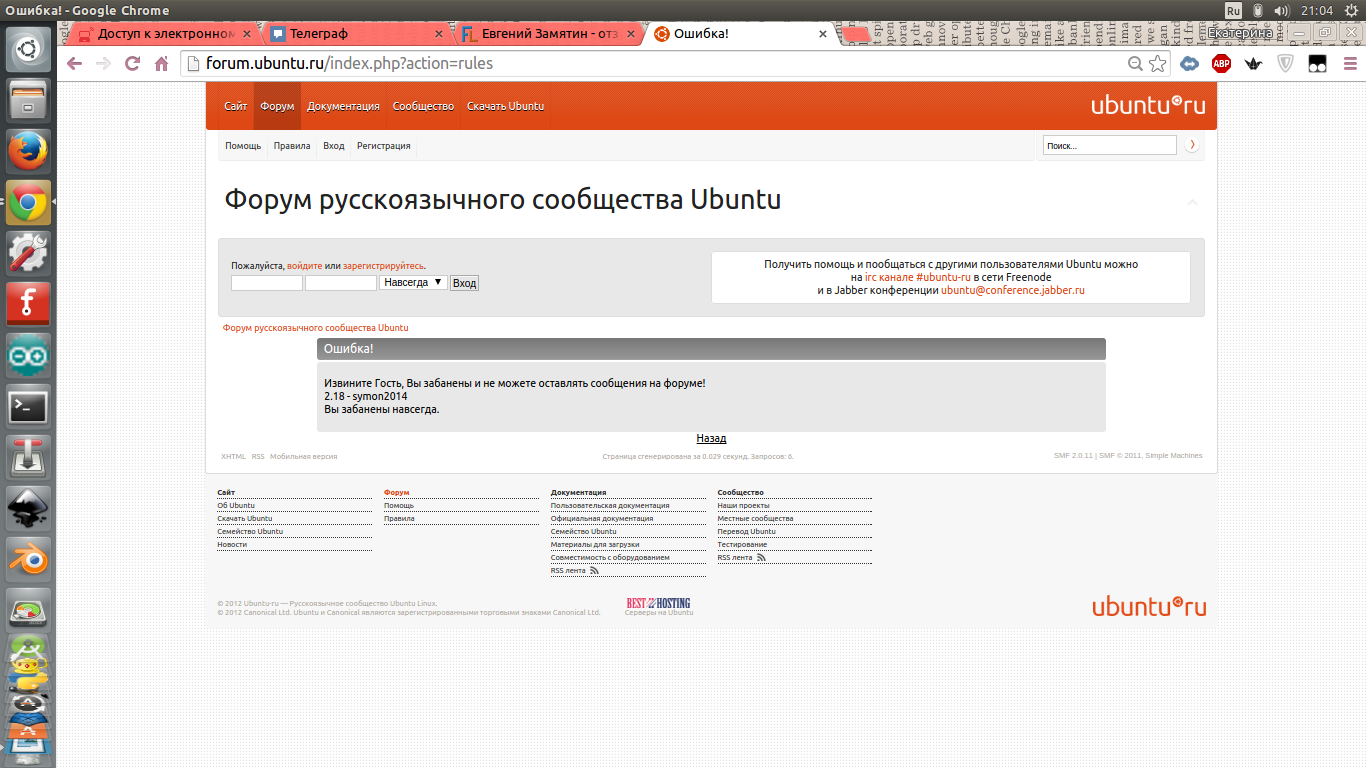Open the Документация menu in navigation bar
This screenshot has height=768, width=1366.
pos(343,106)
